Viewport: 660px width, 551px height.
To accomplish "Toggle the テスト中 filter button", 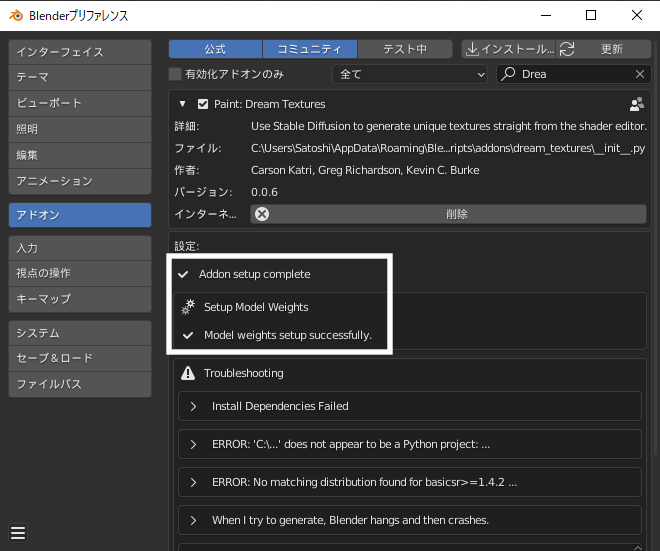I will point(405,49).
